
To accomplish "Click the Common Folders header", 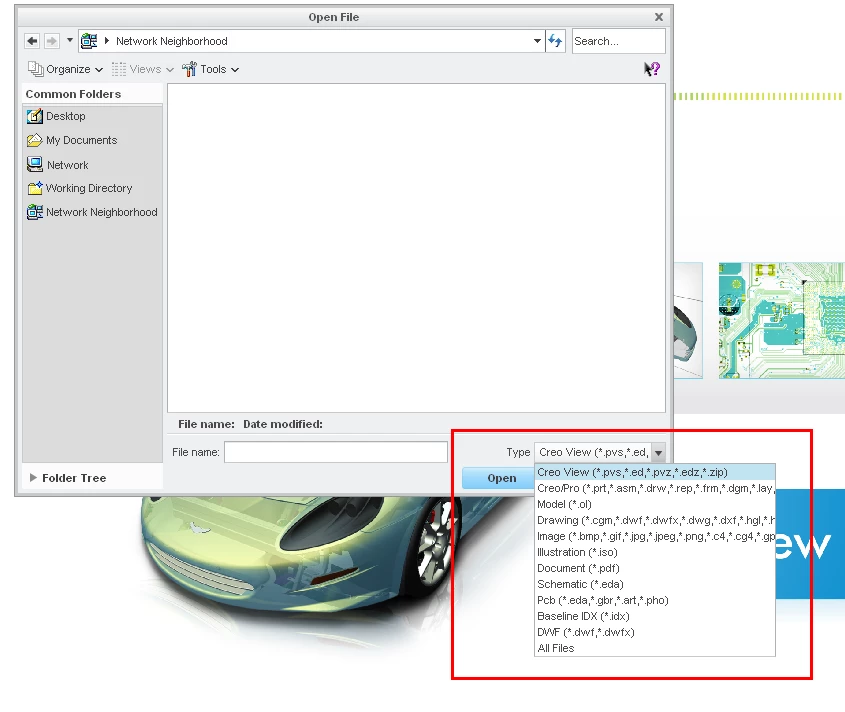I will coord(73,94).
